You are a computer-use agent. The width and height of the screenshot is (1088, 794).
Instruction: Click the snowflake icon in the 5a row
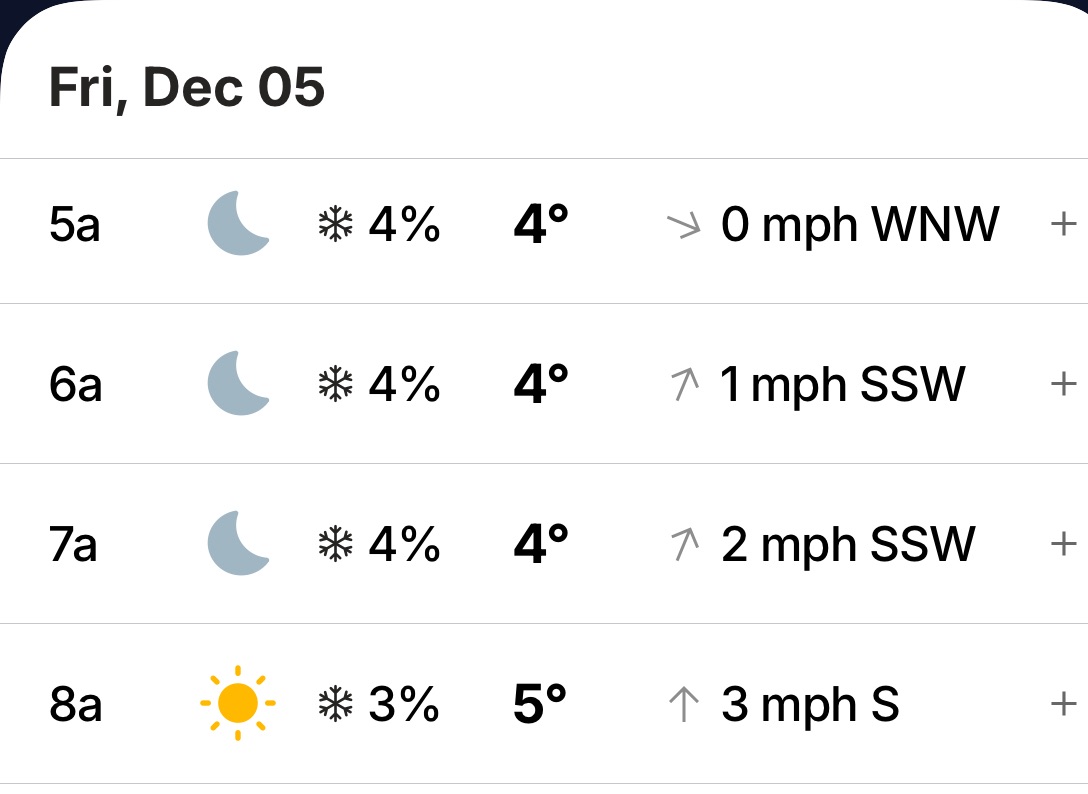point(335,225)
